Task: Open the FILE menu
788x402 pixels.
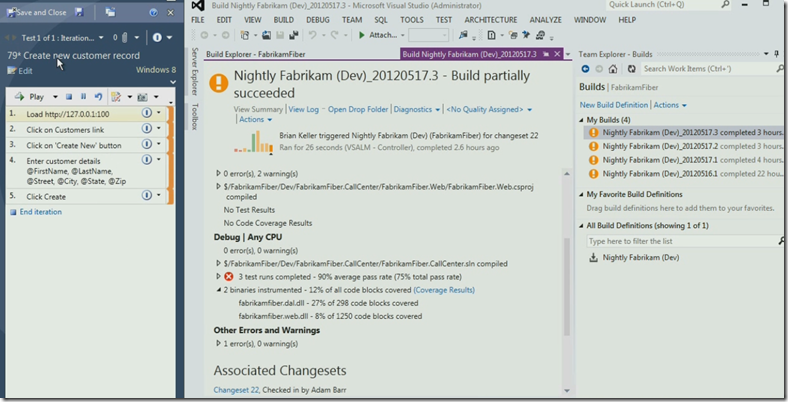Action: tap(198, 20)
